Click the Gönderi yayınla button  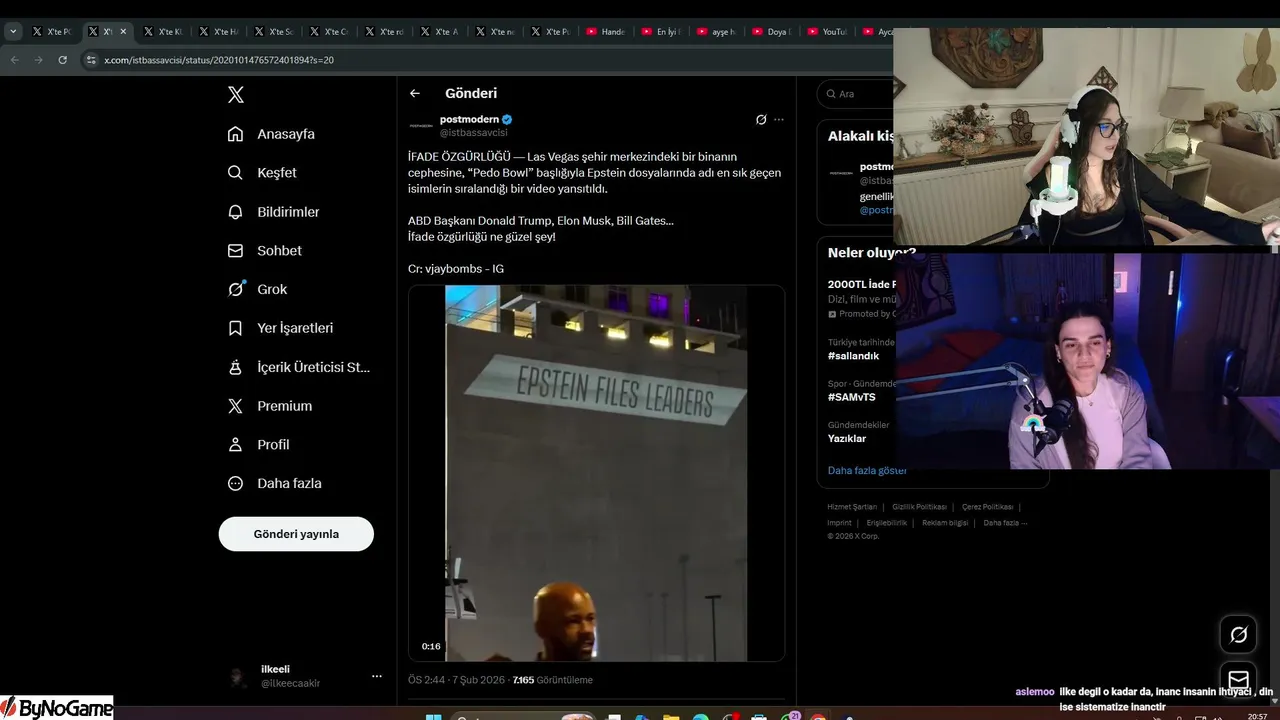tap(296, 534)
